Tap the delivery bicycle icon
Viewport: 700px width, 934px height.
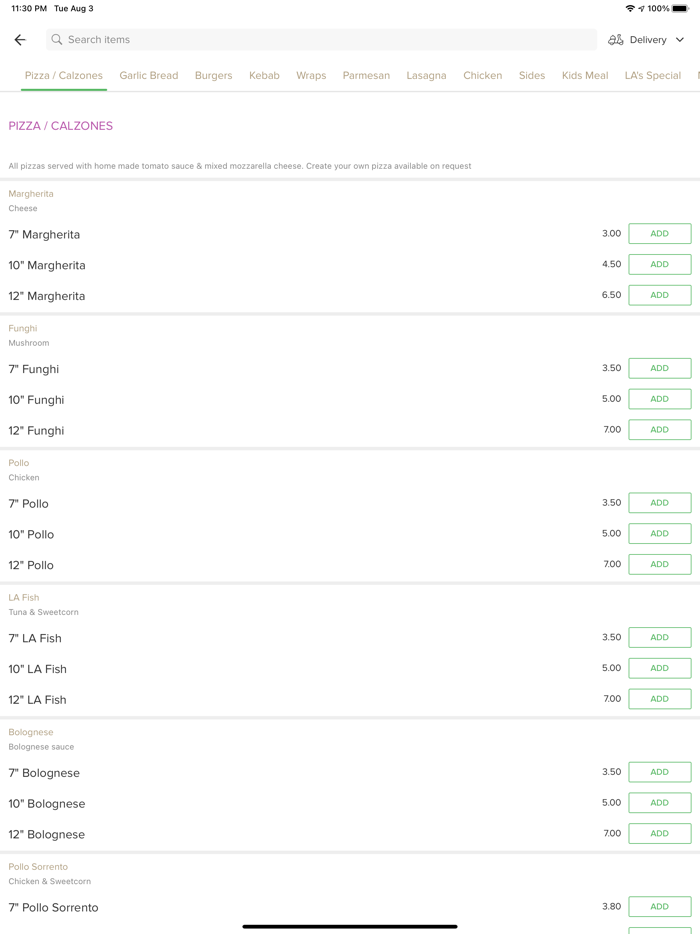point(616,40)
